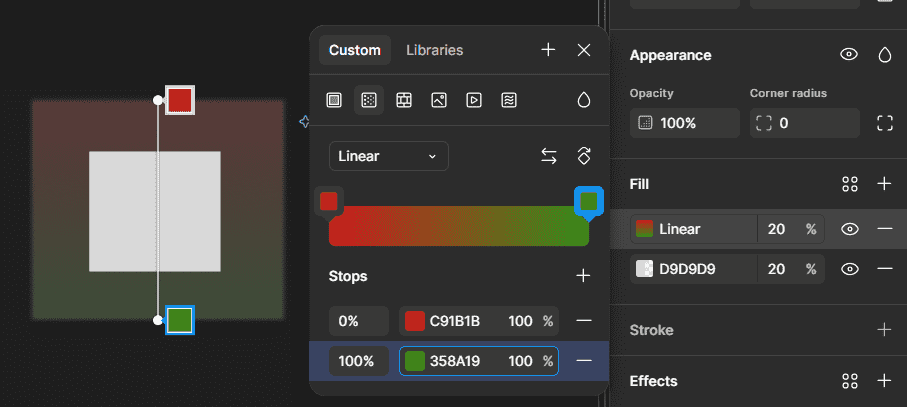Hide the D9D9D9 fill
Viewport: 907px width, 407px height.
click(849, 269)
